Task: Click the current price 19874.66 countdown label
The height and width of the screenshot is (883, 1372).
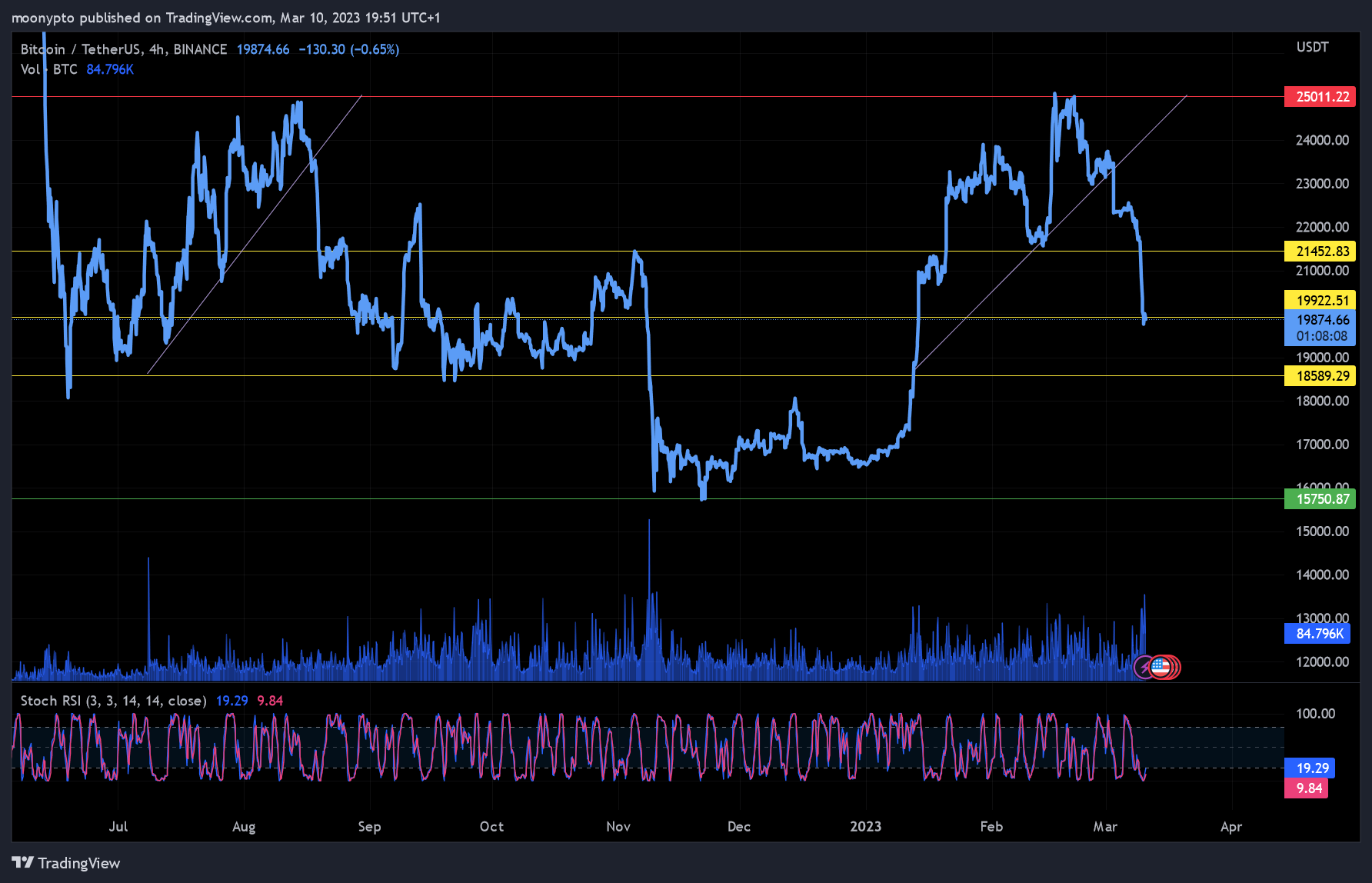Action: (1320, 328)
